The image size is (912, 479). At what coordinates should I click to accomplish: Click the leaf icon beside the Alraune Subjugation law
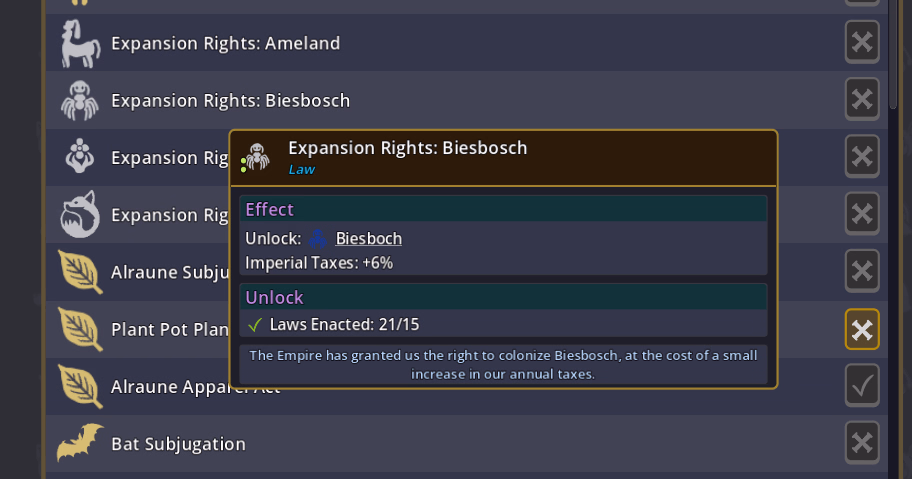(x=80, y=272)
